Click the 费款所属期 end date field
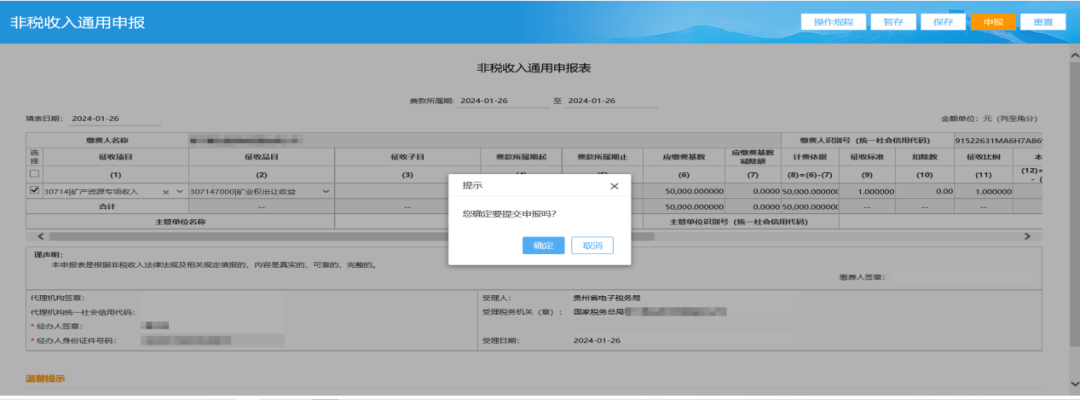Image resolution: width=1080 pixels, height=400 pixels. click(x=611, y=101)
